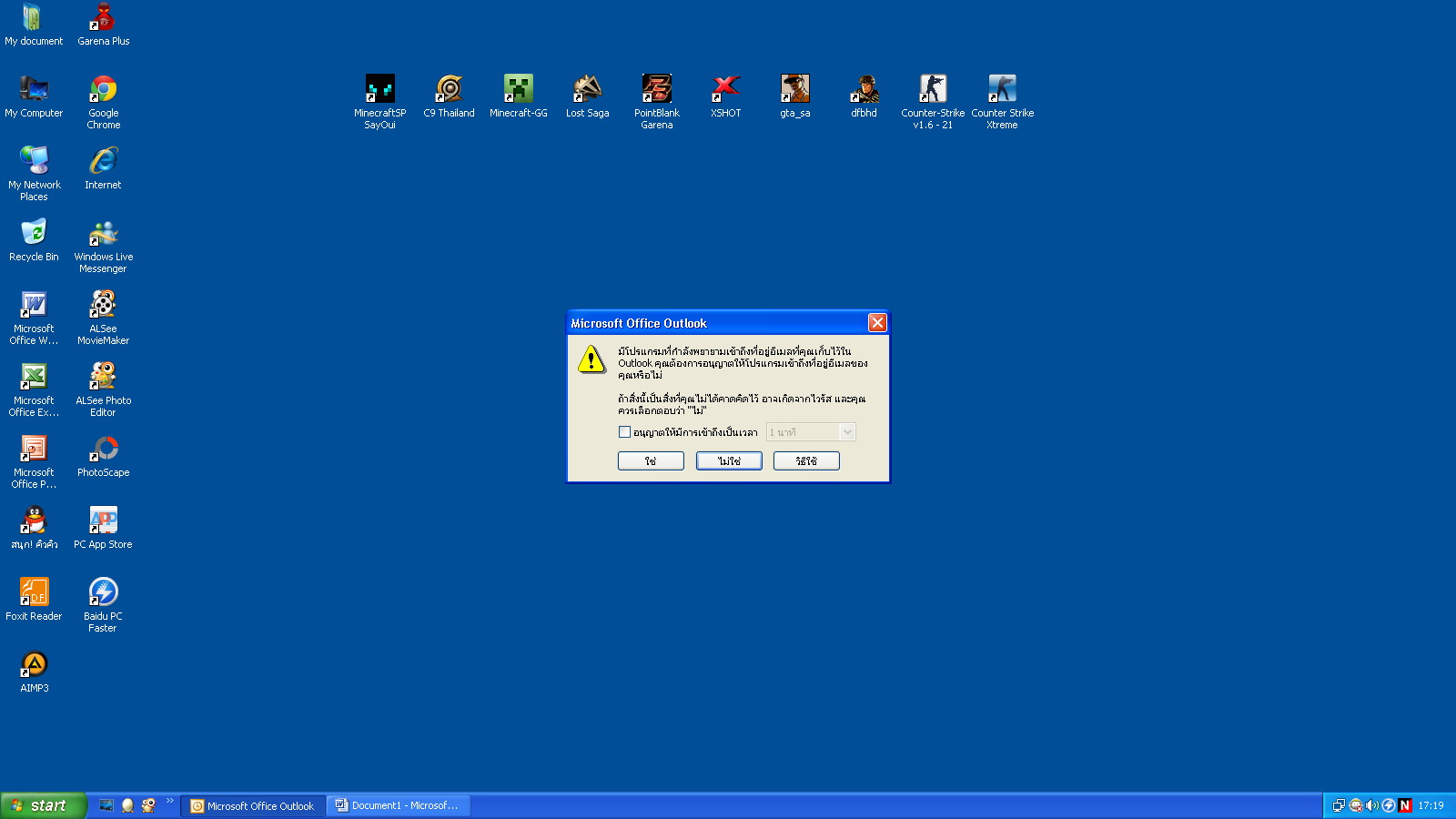This screenshot has width=1456, height=819.
Task: Select the Windows Live Messenger icon
Action: click(x=103, y=245)
